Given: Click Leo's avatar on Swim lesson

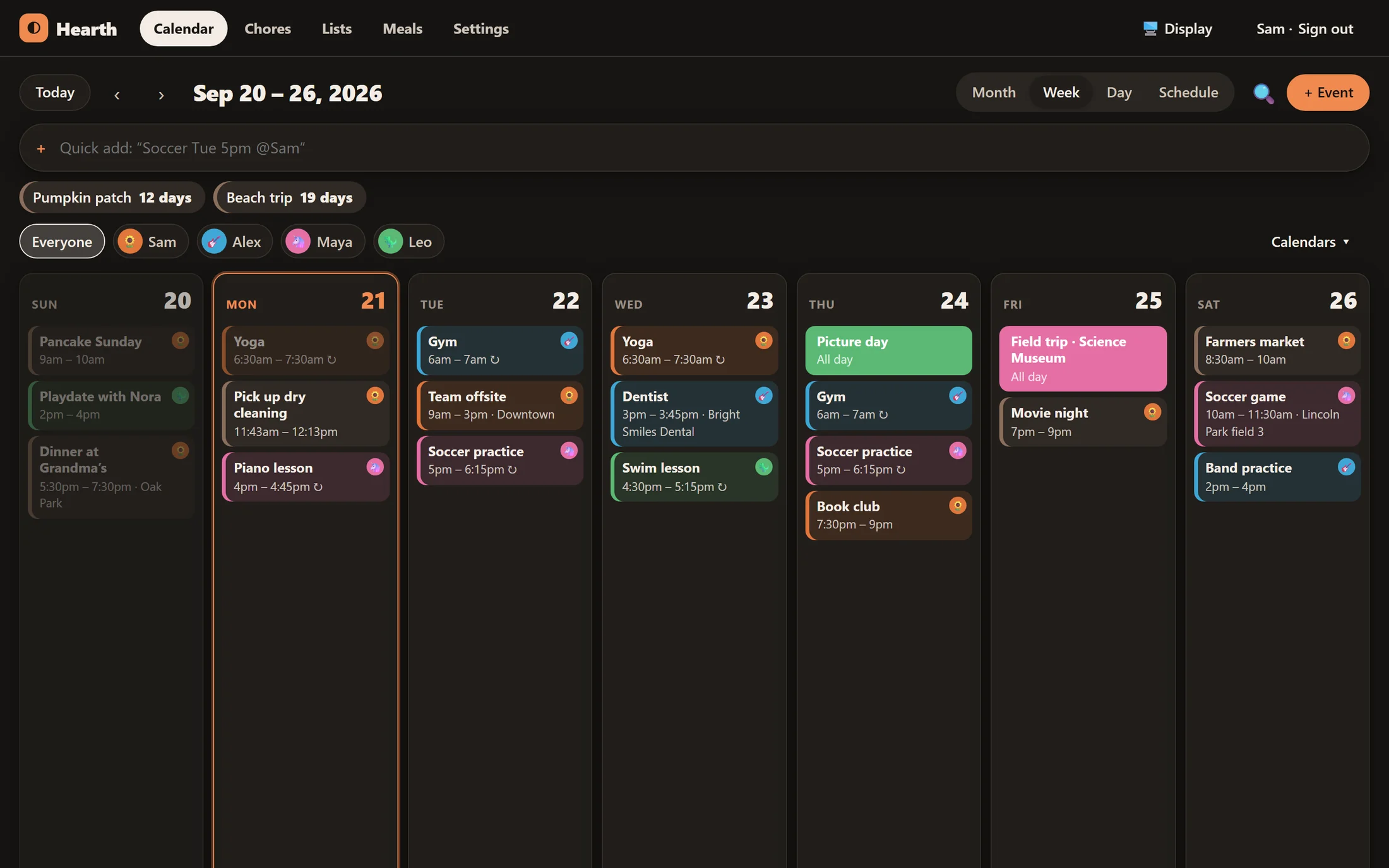Looking at the screenshot, I should 763,467.
